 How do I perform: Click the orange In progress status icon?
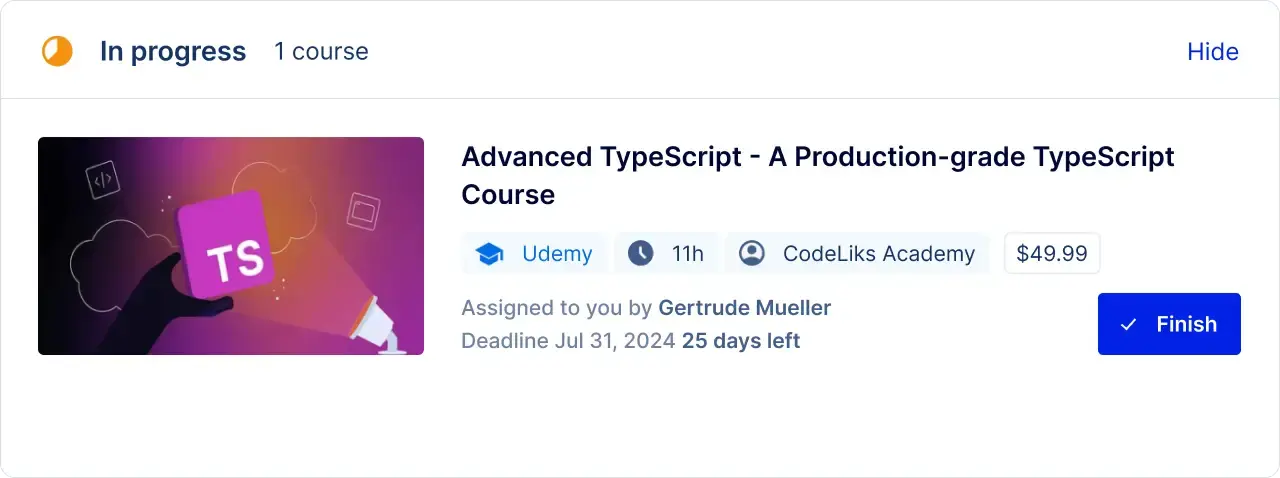57,51
